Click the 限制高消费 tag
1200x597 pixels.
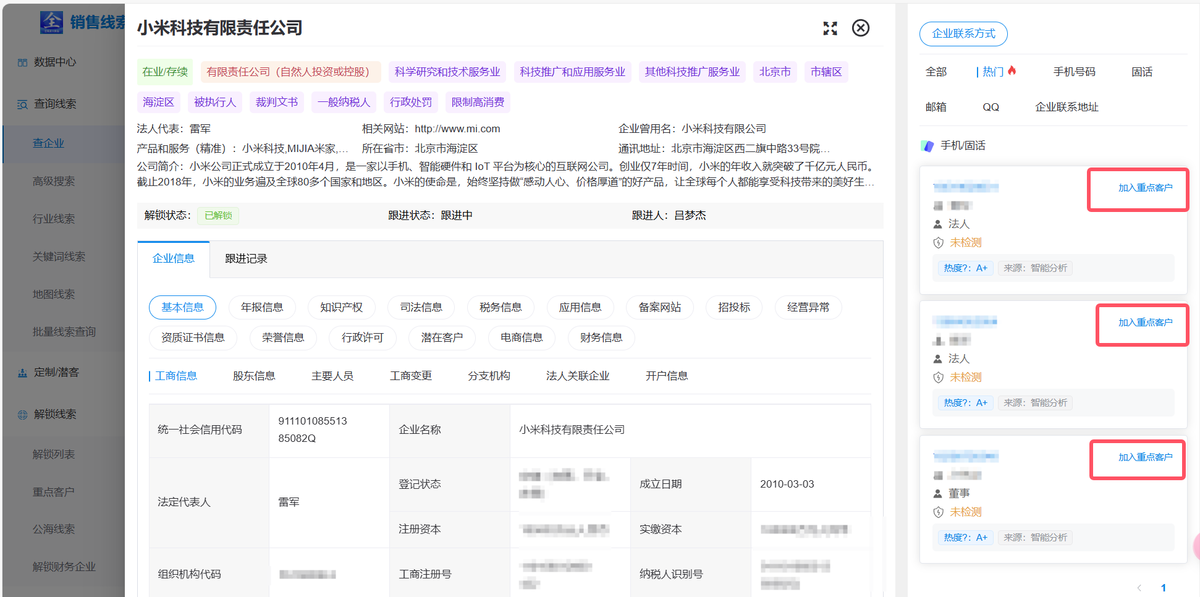(478, 102)
